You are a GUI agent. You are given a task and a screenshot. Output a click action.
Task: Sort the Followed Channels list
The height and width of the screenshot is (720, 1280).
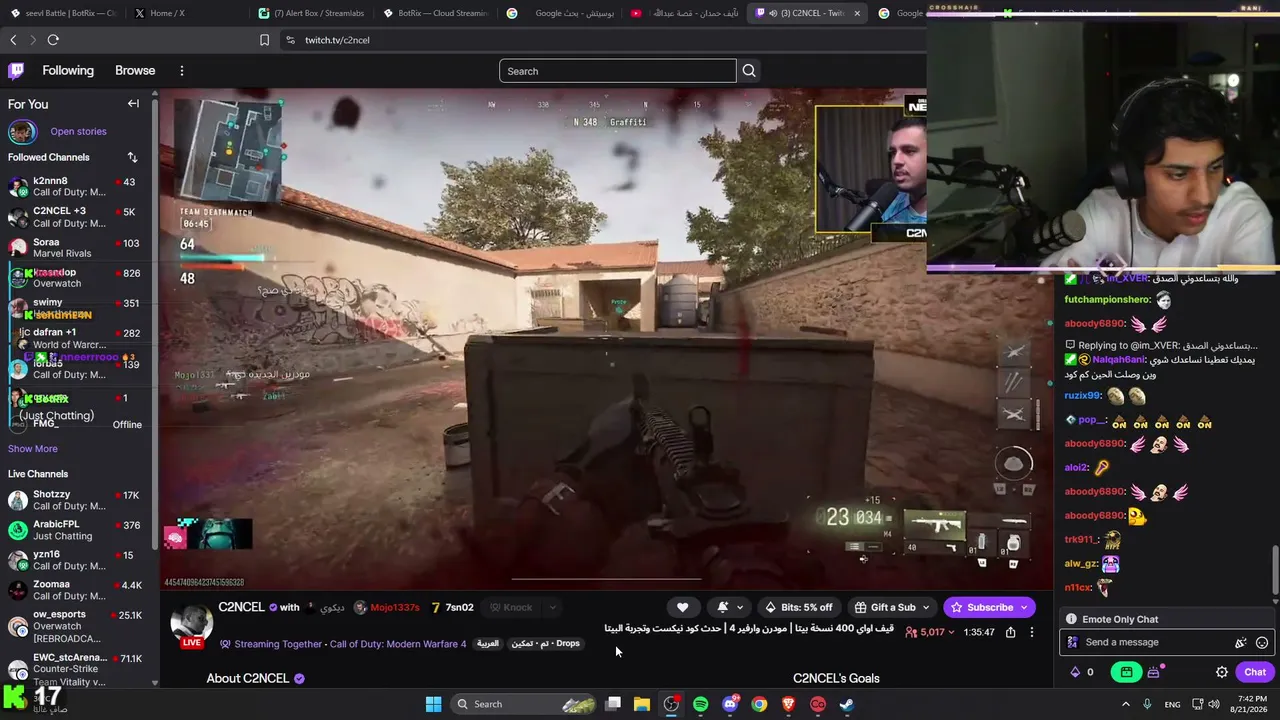tap(132, 157)
